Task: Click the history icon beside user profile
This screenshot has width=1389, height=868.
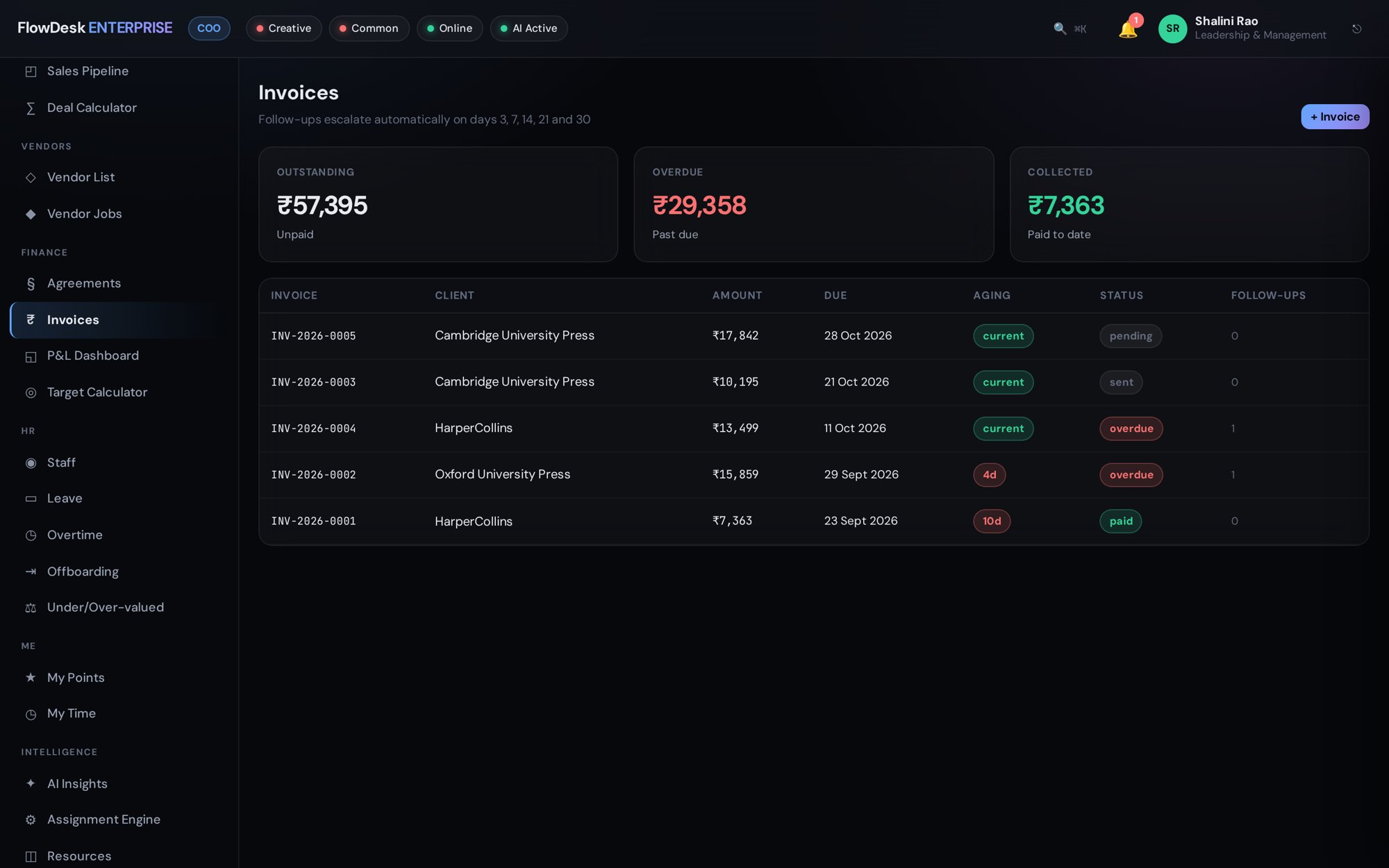Action: [1356, 28]
